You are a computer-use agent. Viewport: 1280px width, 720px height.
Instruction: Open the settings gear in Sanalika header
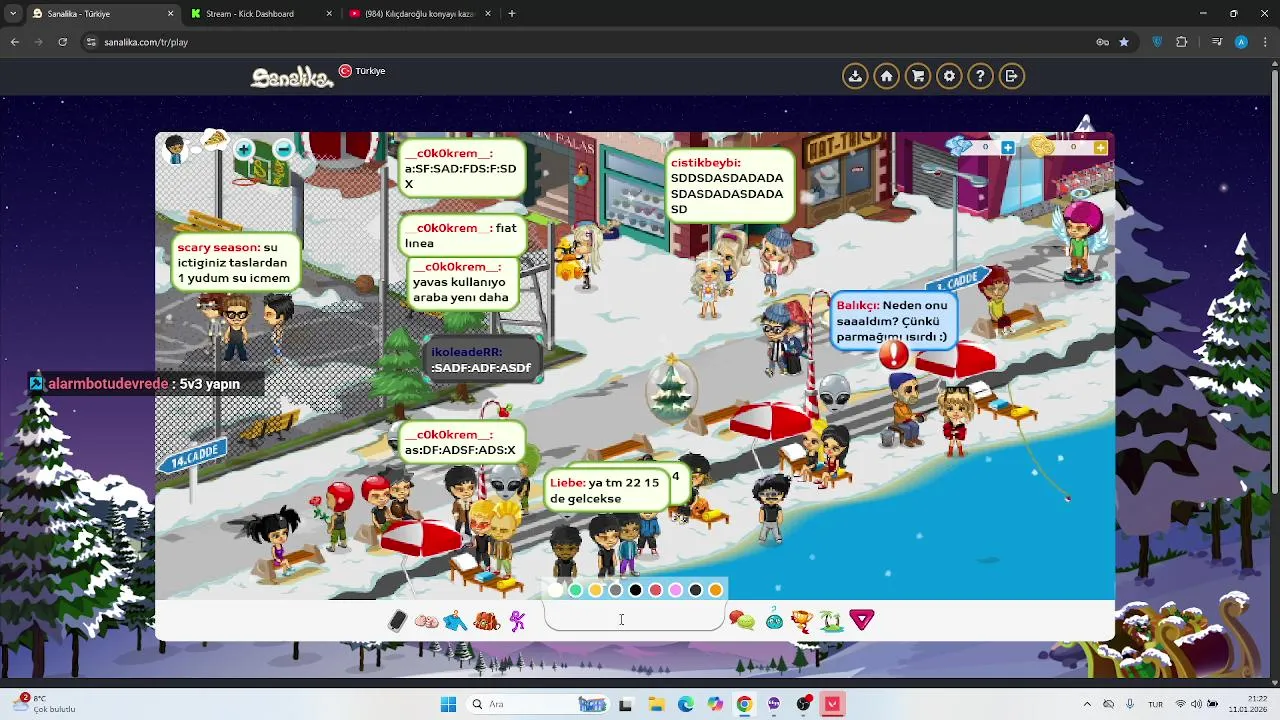(949, 76)
